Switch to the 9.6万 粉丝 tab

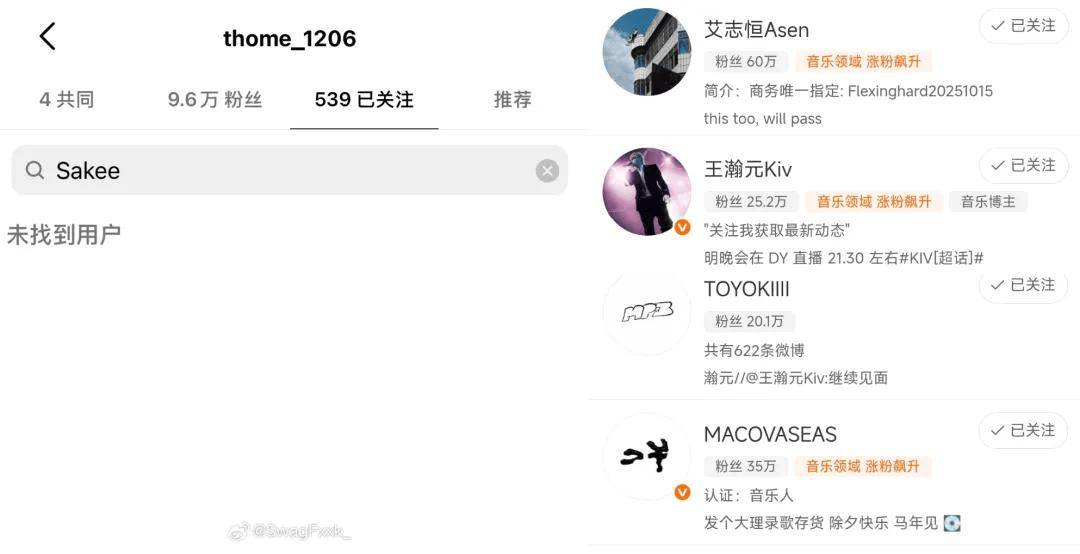pos(215,100)
